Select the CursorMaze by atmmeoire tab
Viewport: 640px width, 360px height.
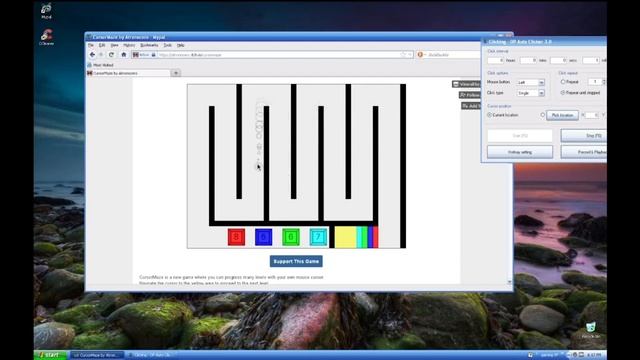[128, 73]
